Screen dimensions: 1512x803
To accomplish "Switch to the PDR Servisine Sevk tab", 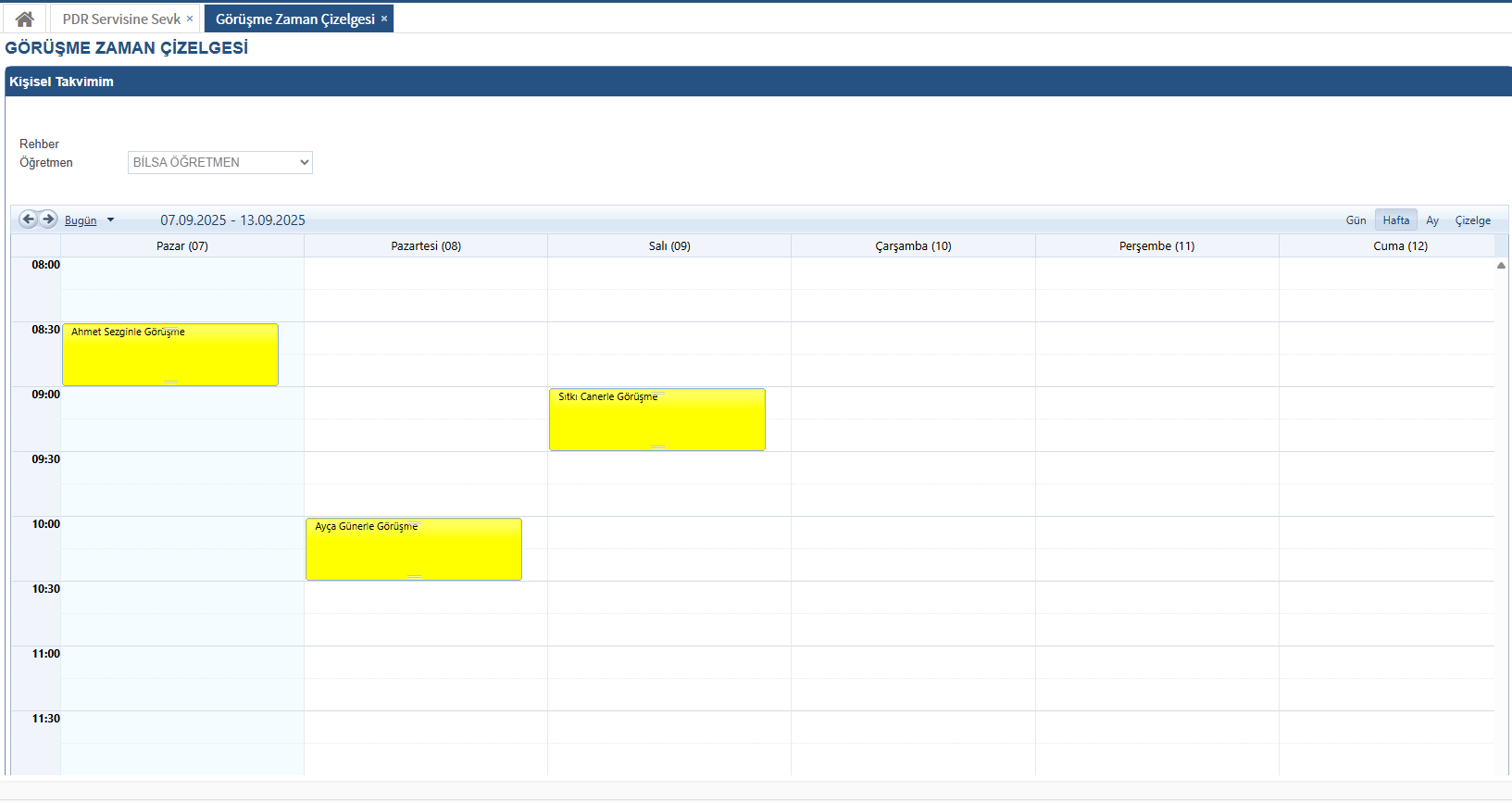I will coord(121,19).
